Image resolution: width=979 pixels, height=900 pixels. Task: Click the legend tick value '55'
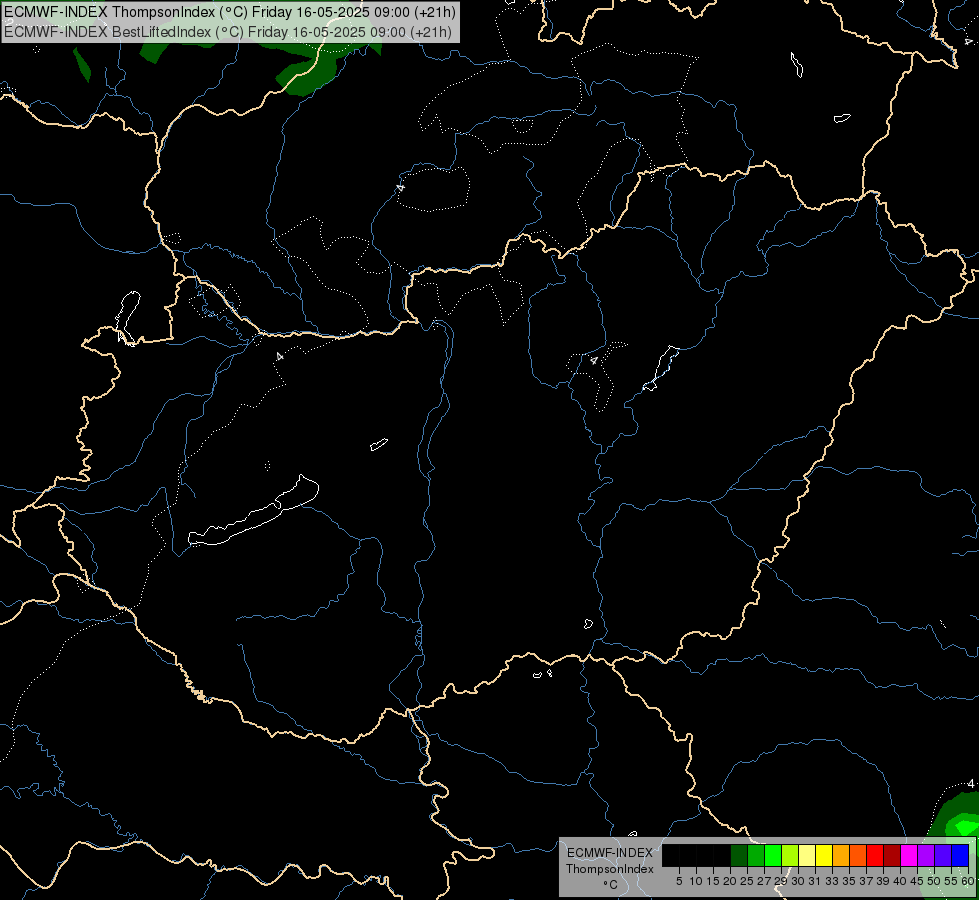[x=951, y=881]
